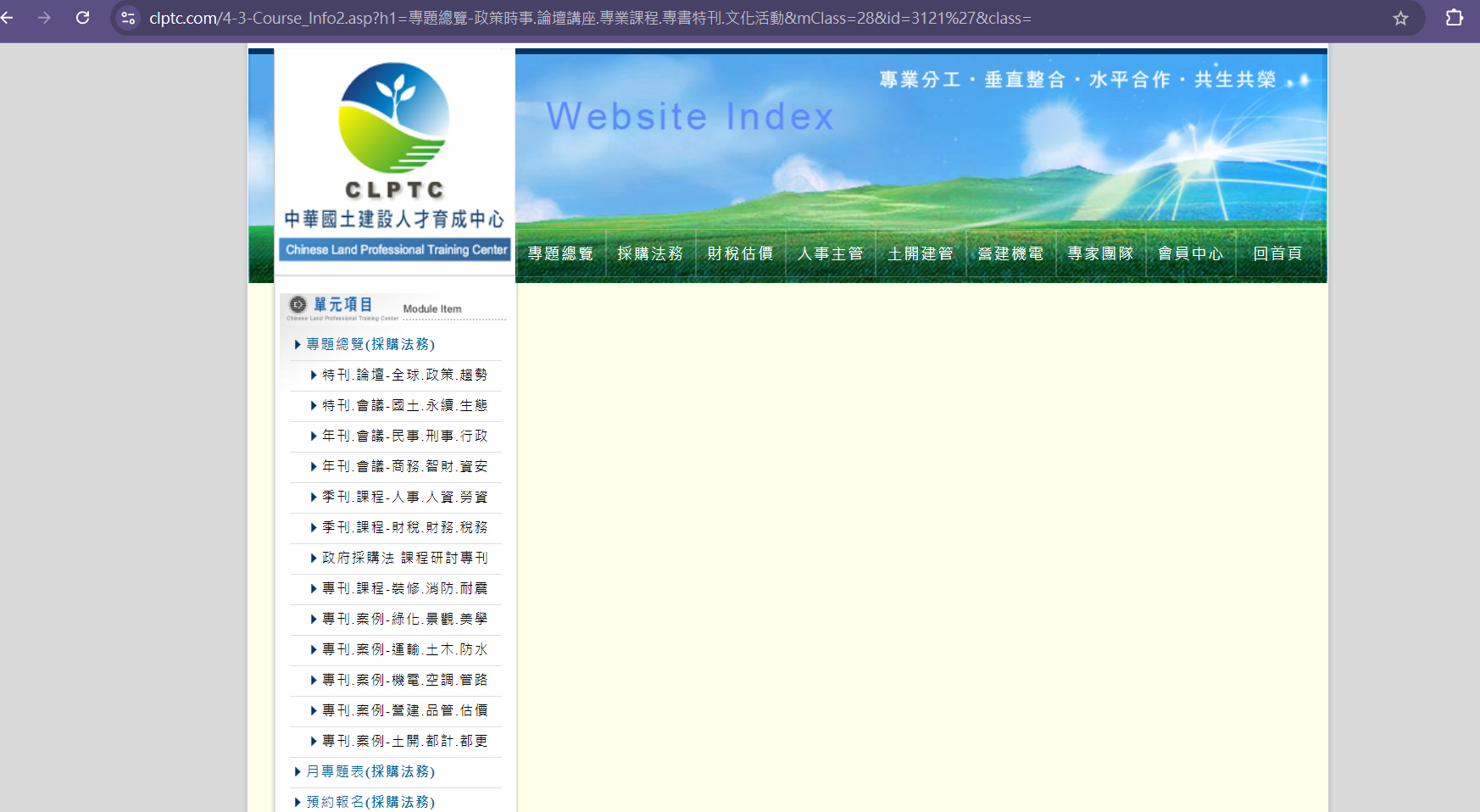This screenshot has height=812, width=1480.
Task: Expand arrow beside 年刊.會議-民事.刑事.行政
Action: (314, 436)
